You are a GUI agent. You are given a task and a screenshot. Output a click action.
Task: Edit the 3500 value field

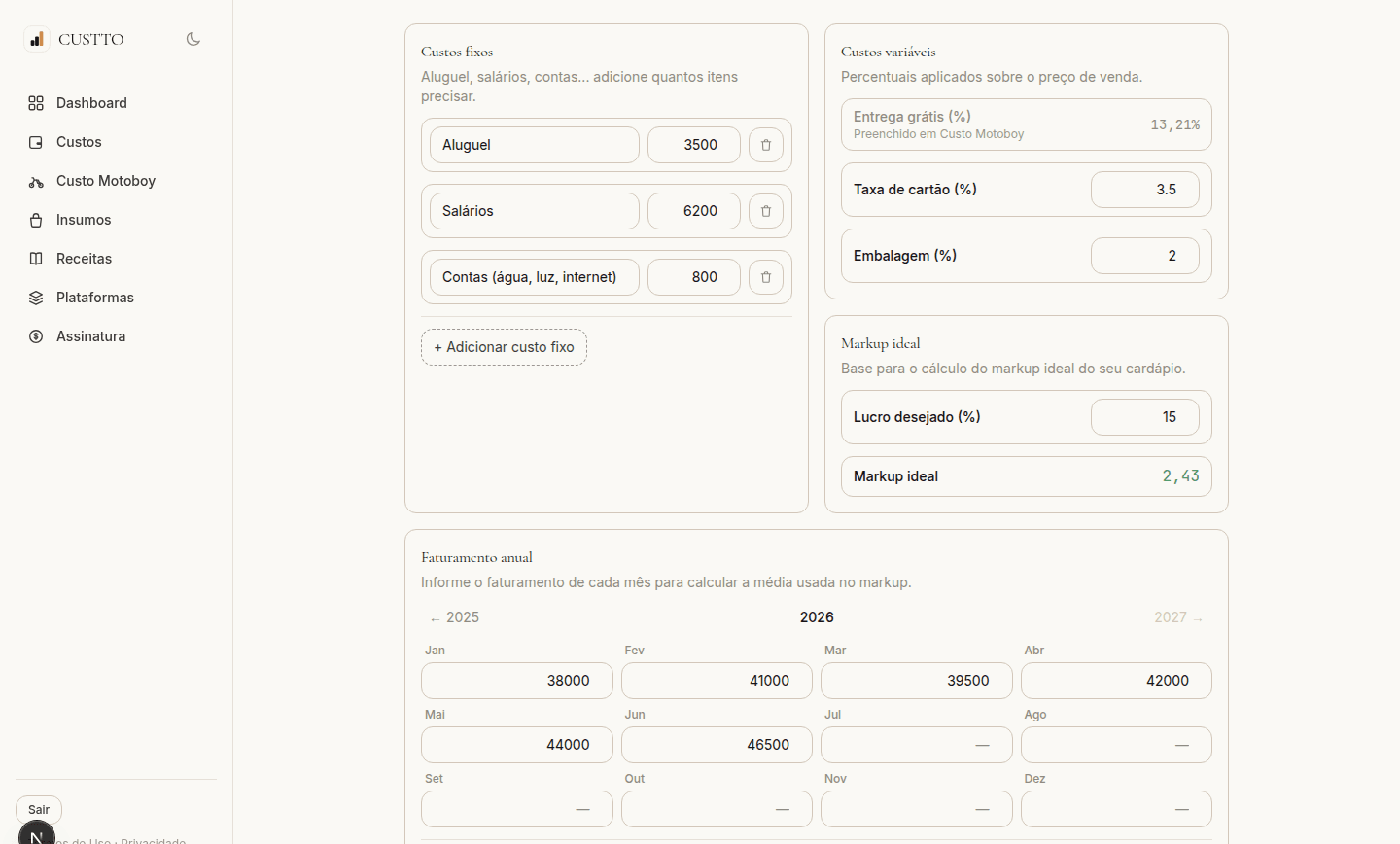694,145
